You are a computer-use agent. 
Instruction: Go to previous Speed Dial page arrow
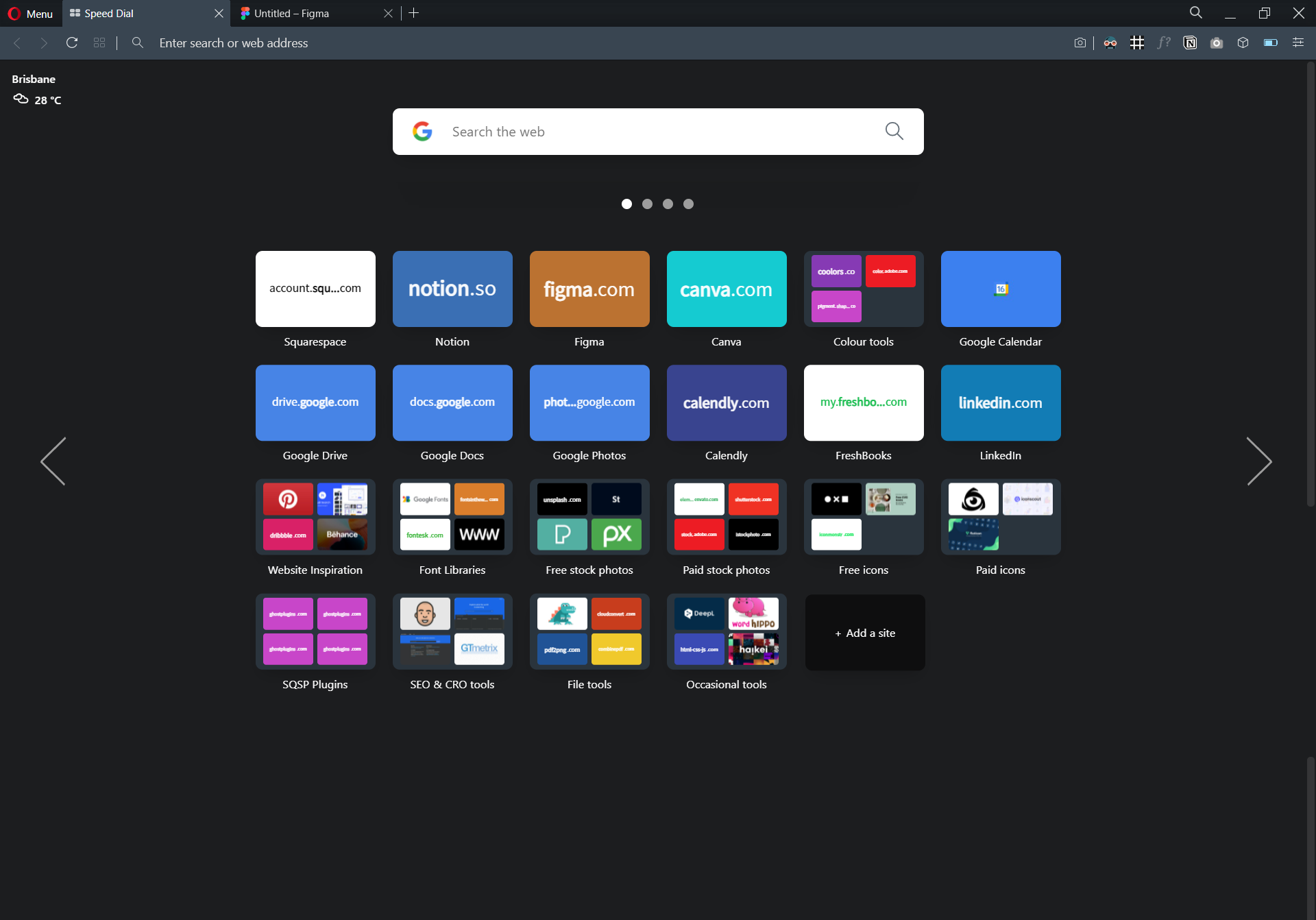click(x=53, y=461)
